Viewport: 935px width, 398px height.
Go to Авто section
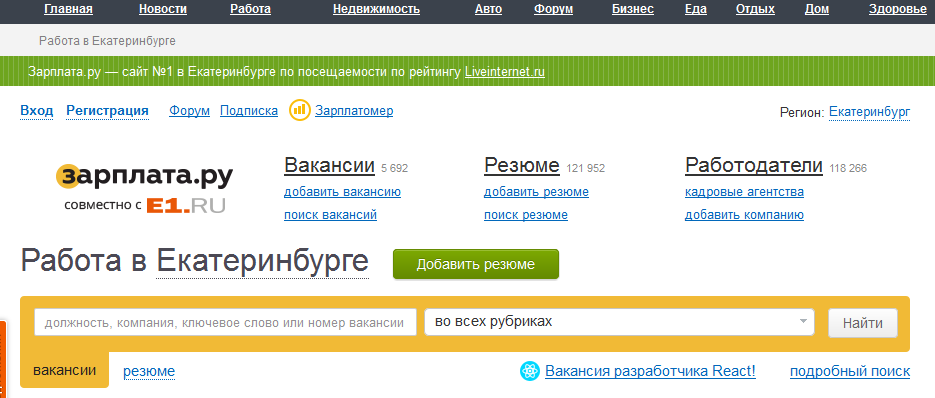coord(488,9)
